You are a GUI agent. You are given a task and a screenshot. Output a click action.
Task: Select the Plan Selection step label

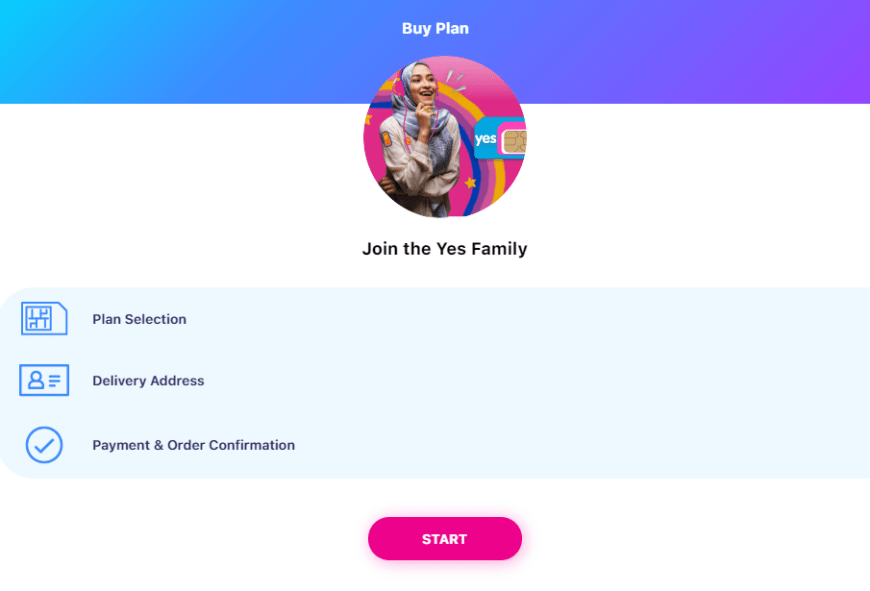tap(139, 319)
